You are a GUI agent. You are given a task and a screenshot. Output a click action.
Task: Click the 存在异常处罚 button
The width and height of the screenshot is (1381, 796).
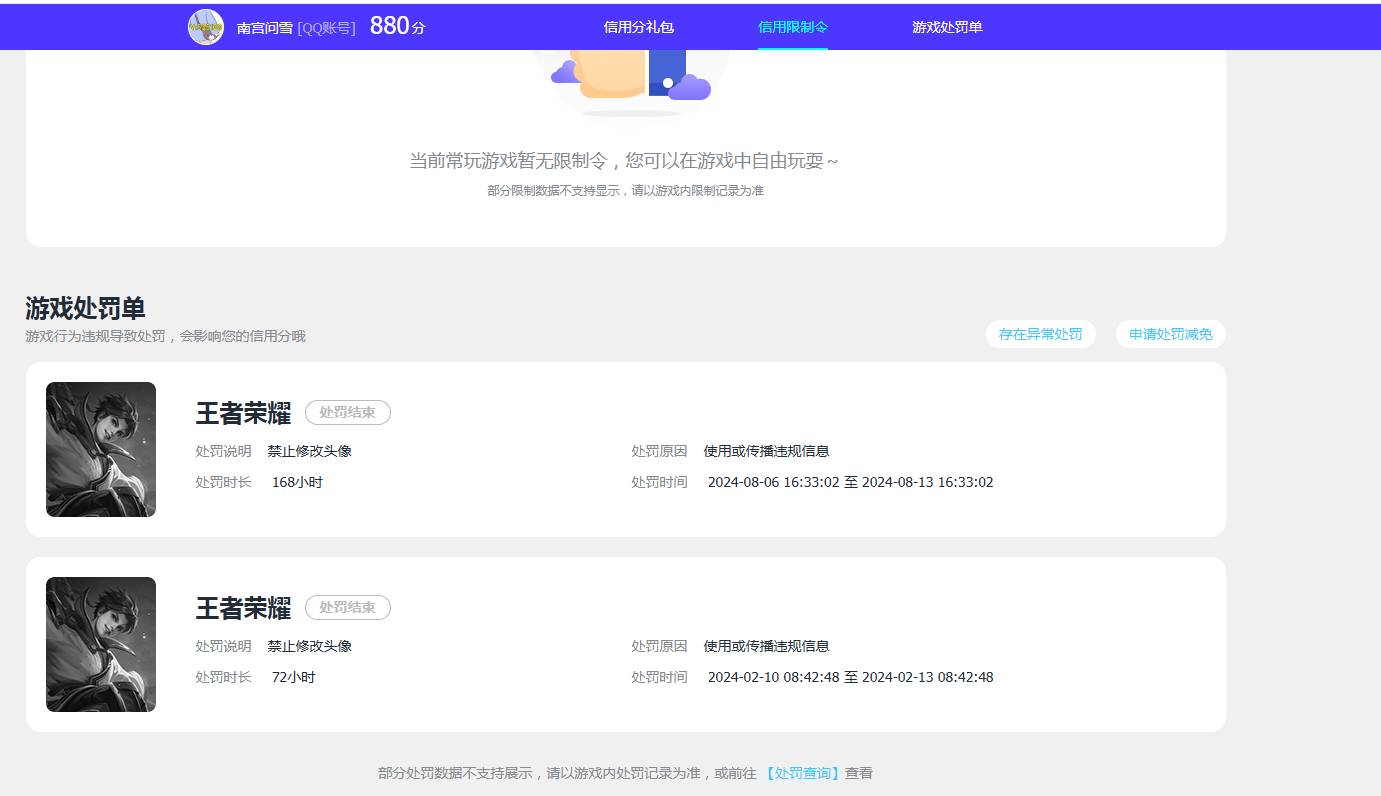tap(1040, 334)
